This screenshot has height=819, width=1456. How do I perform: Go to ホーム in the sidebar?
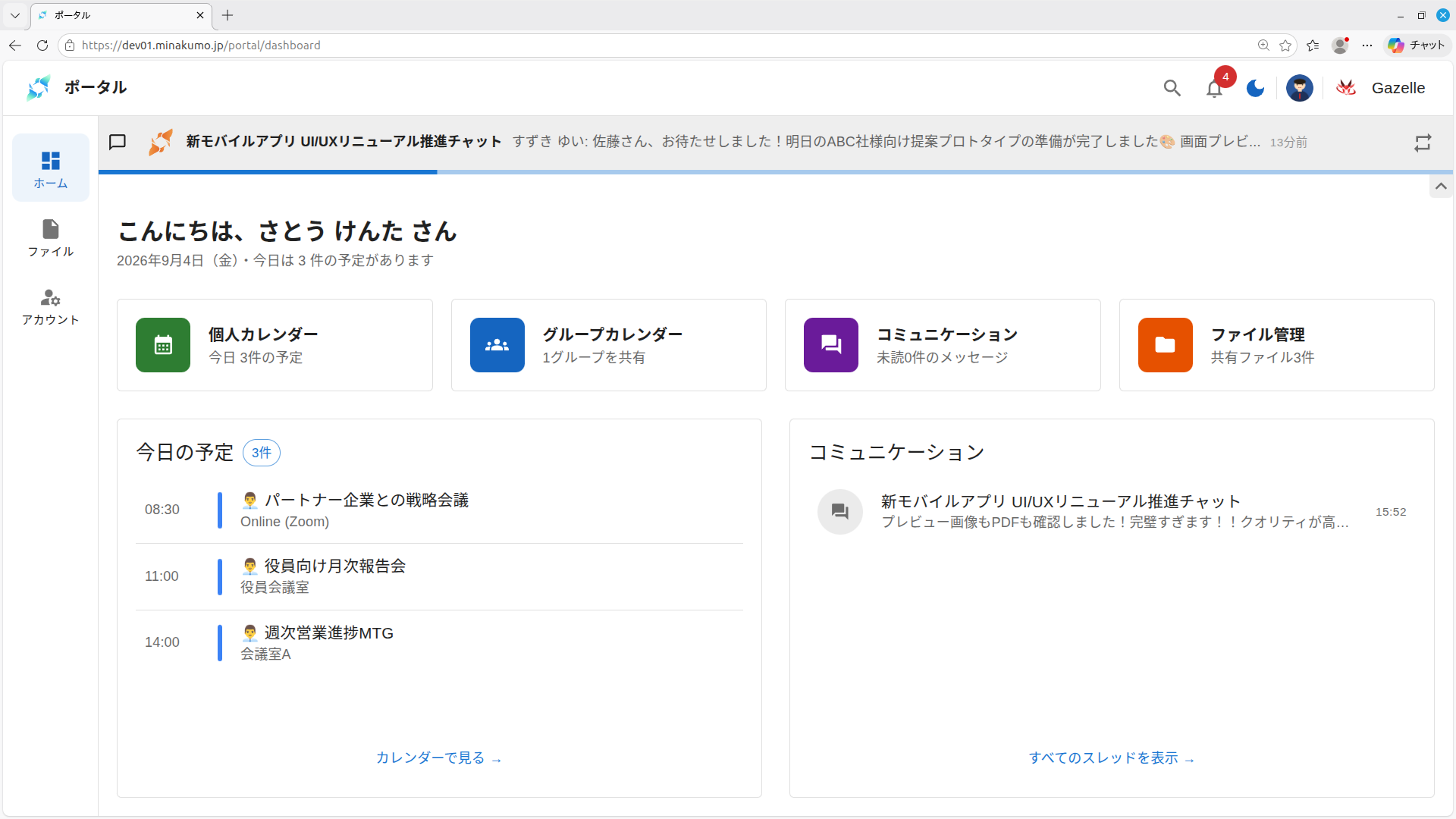pyautogui.click(x=51, y=168)
